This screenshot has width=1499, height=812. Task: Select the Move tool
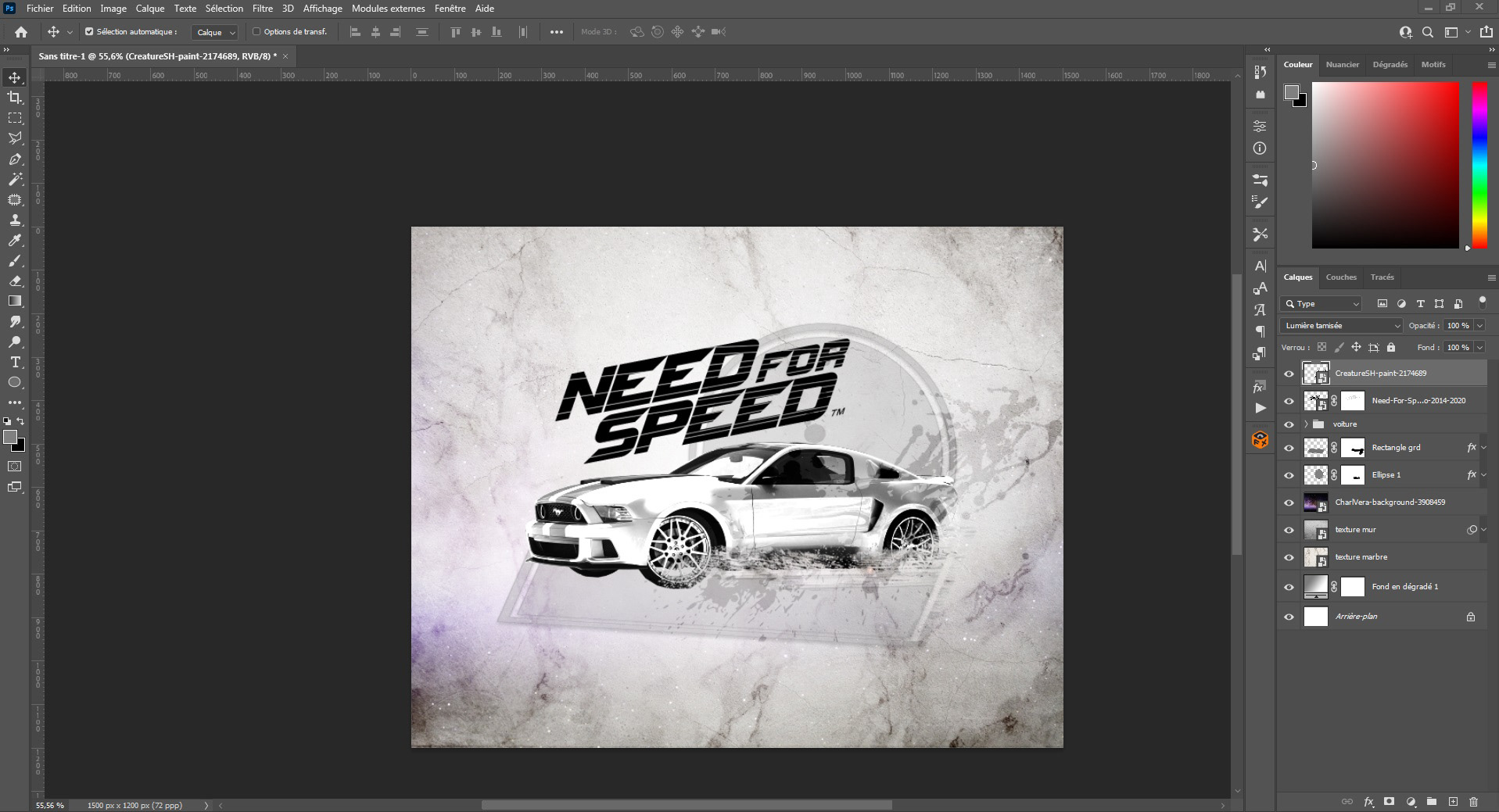(x=15, y=77)
